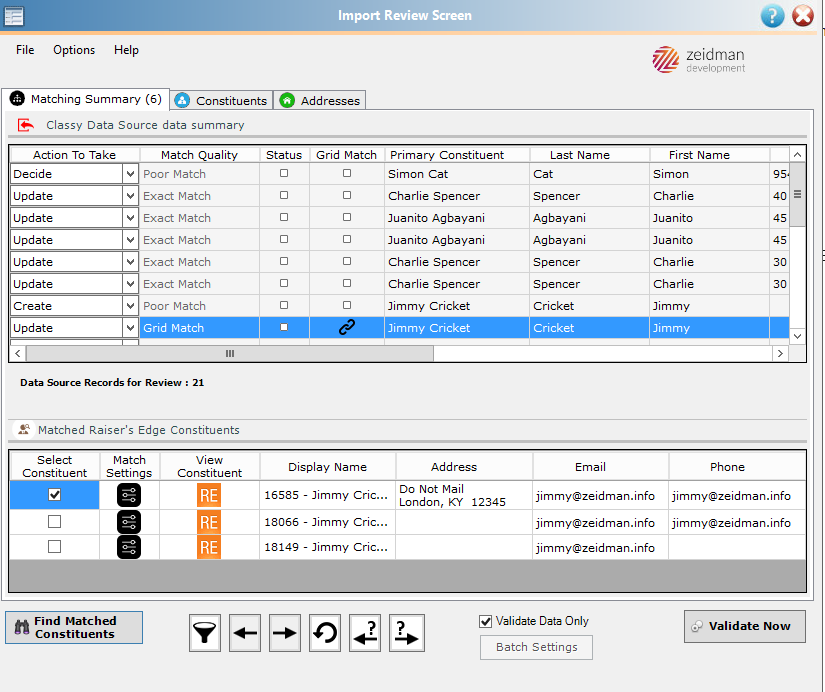
Task: Open the blue help question mark icon
Action: [772, 16]
